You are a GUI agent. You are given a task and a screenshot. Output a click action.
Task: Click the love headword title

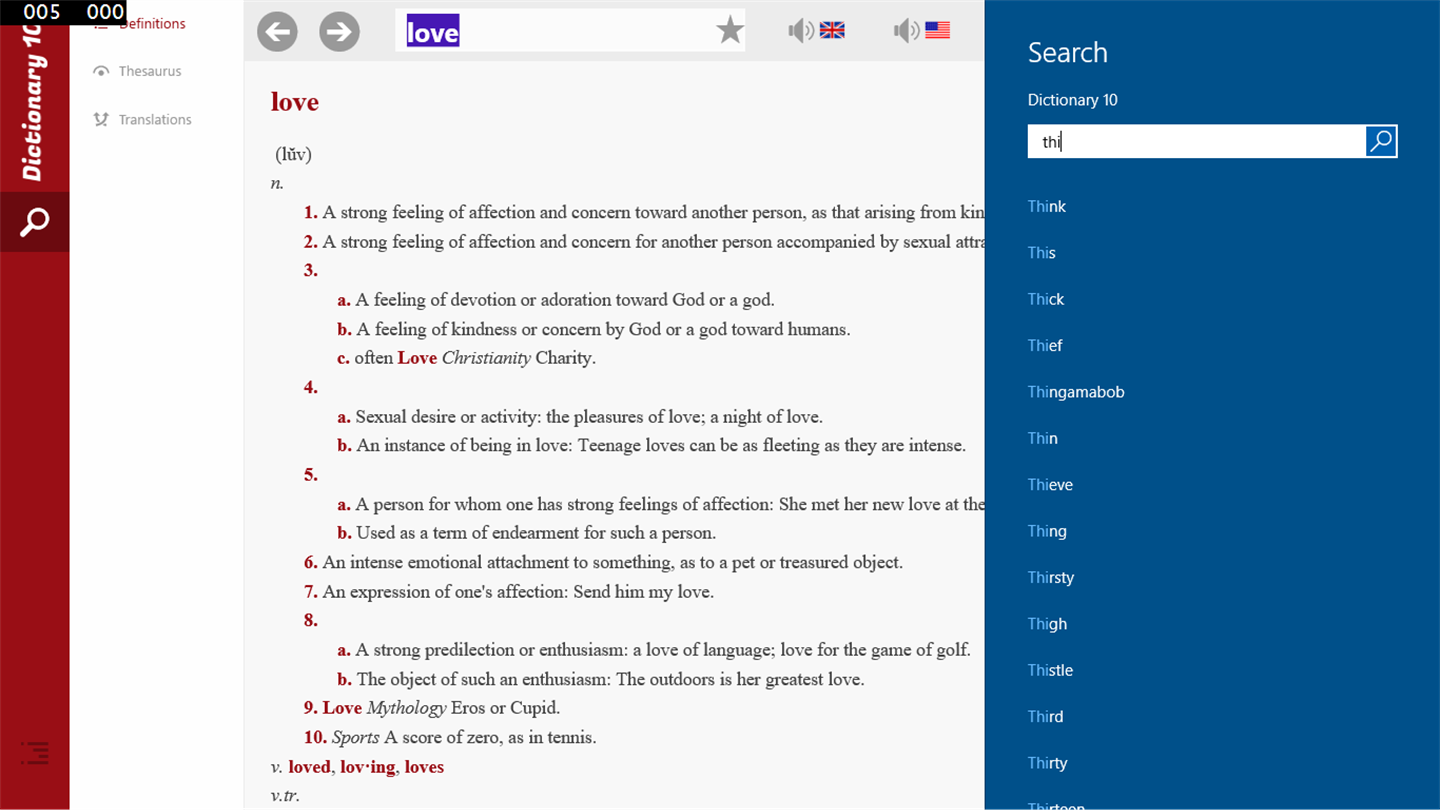click(x=295, y=102)
